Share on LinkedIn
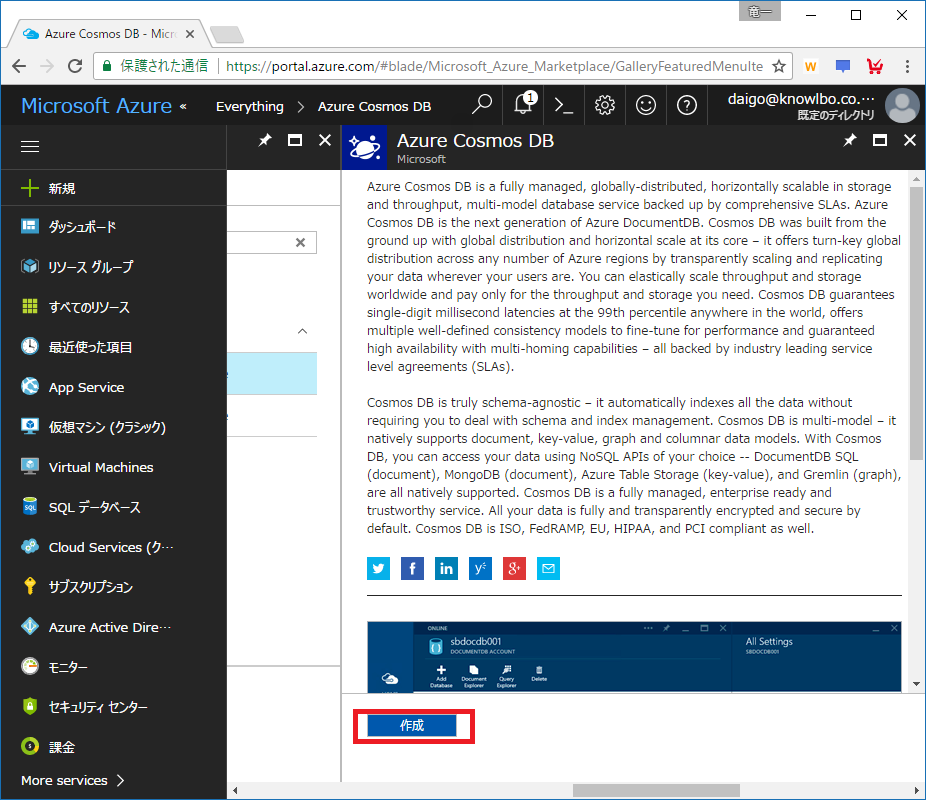The height and width of the screenshot is (800, 926). 446,569
